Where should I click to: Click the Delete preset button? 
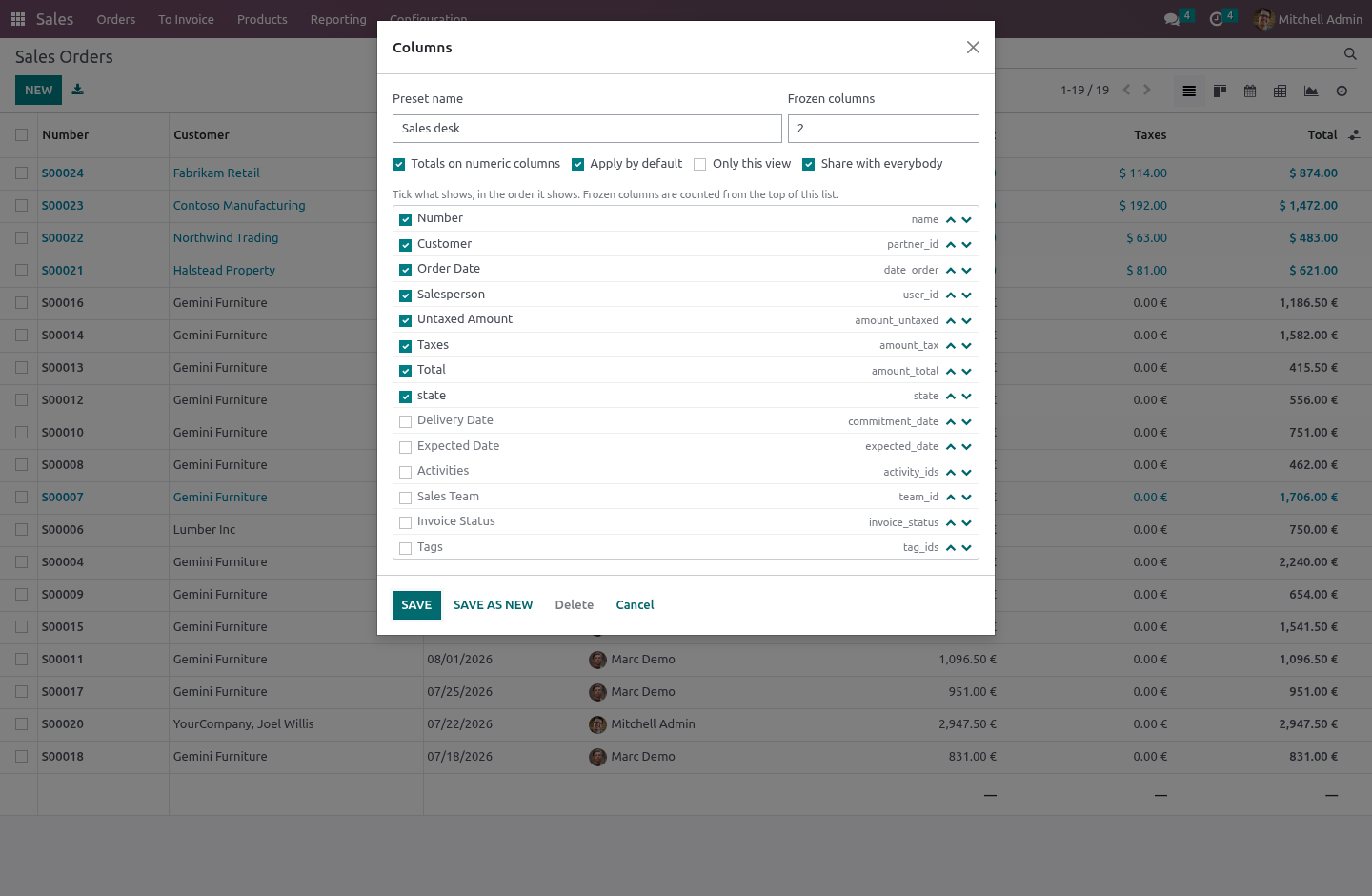click(x=575, y=605)
